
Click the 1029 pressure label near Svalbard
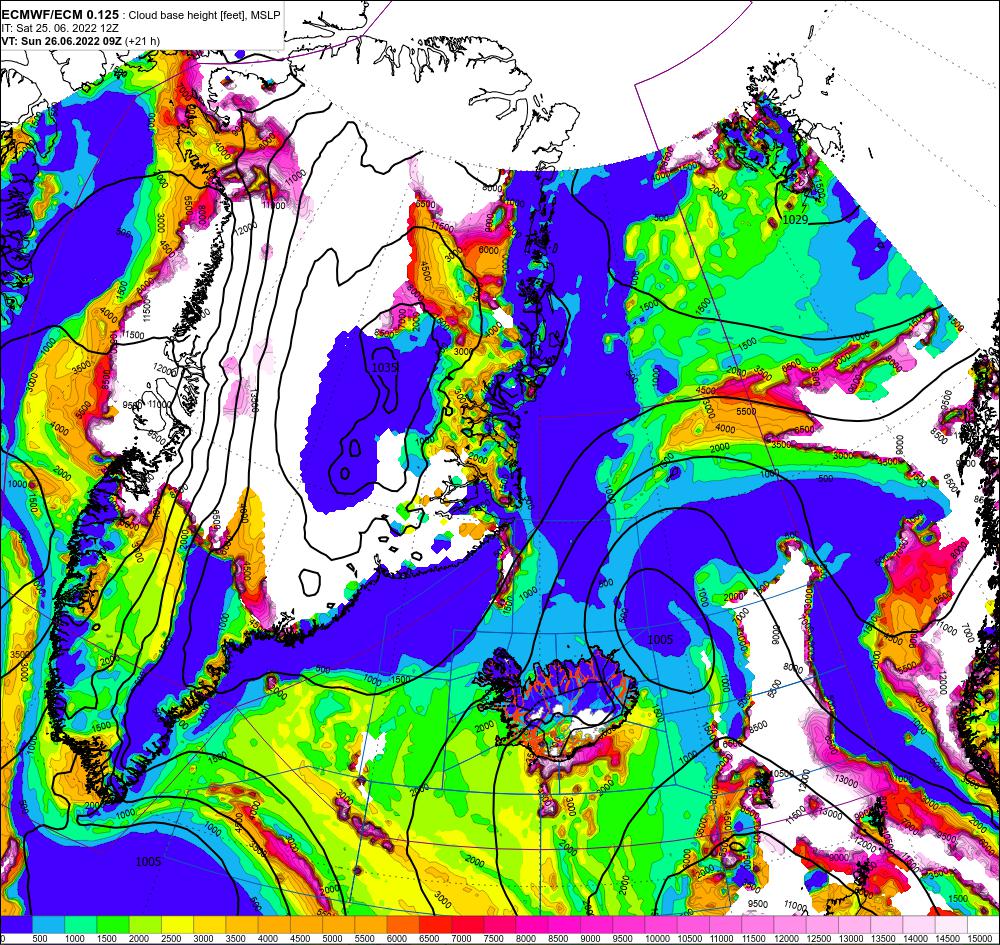(x=795, y=219)
